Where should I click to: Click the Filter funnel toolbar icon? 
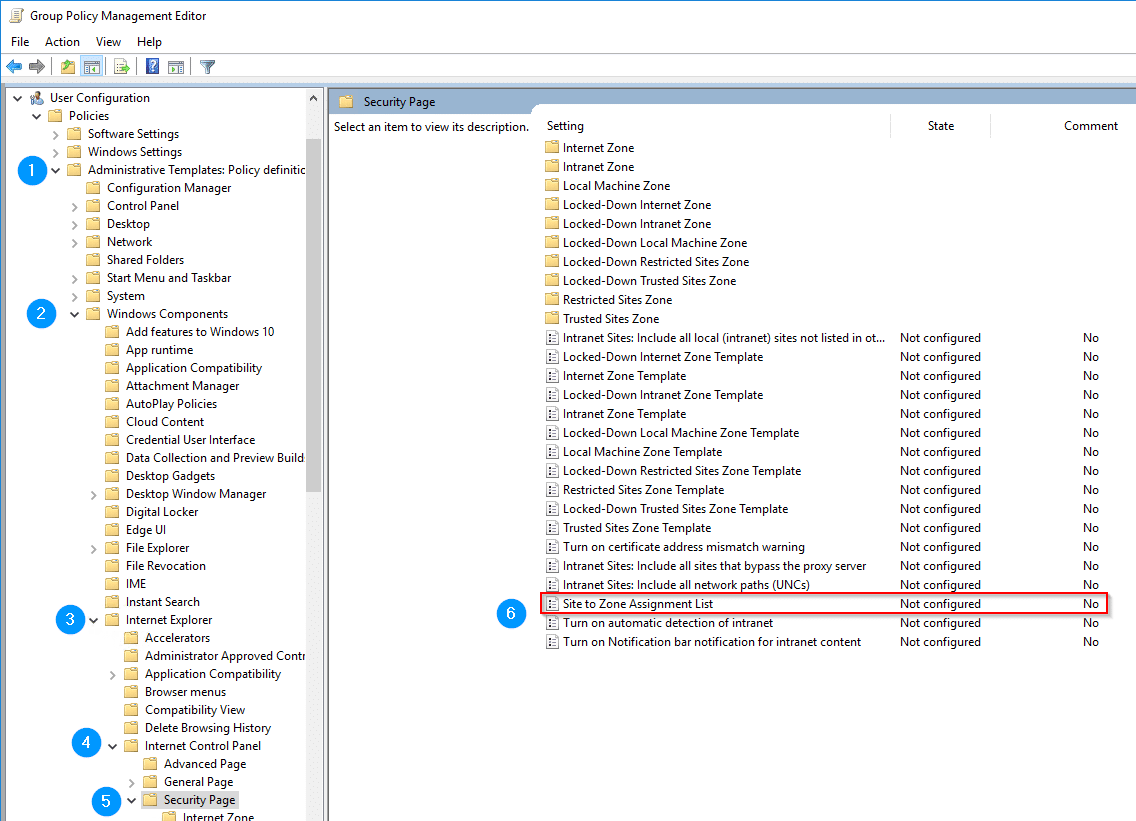207,67
